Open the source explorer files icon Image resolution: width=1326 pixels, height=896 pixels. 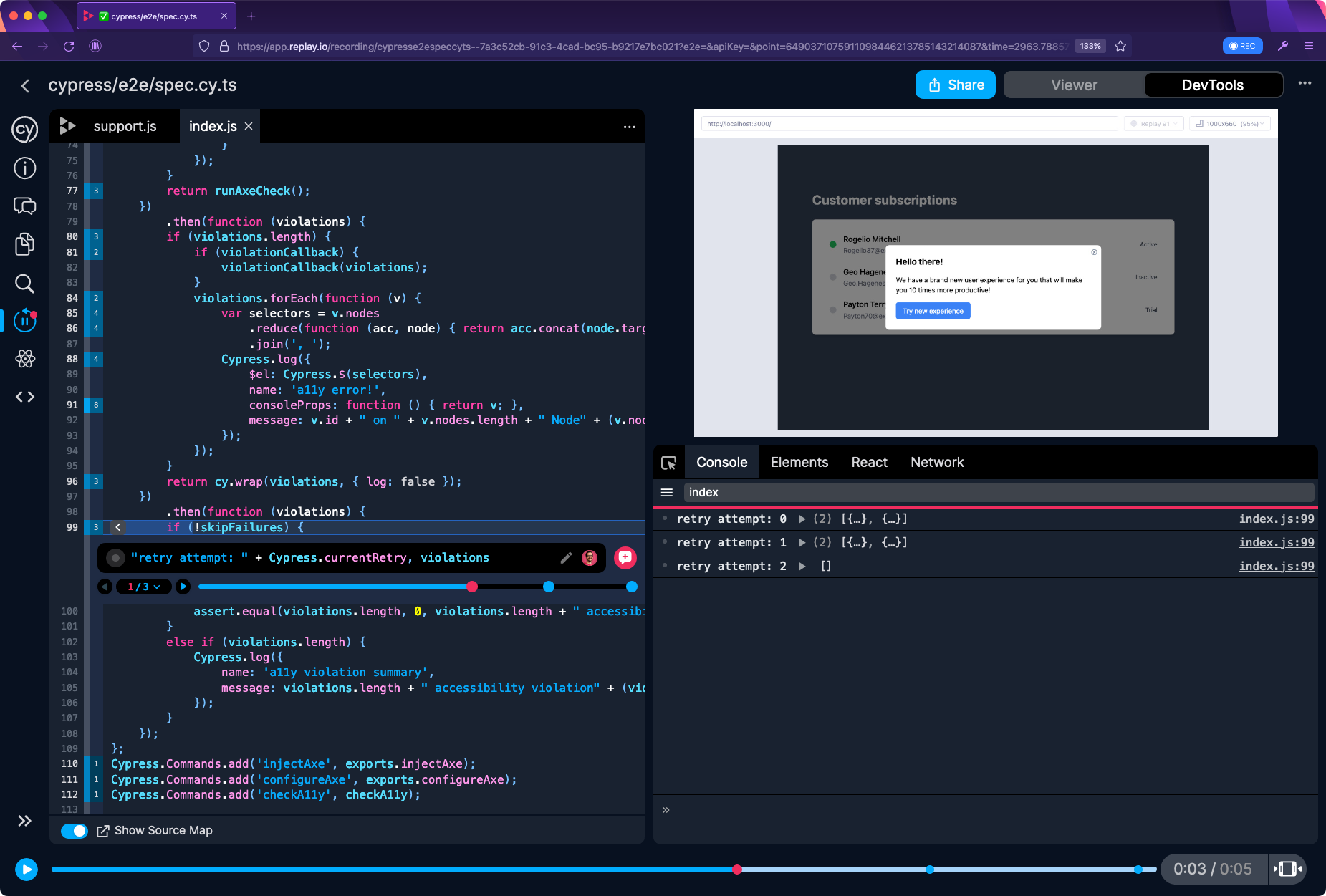(25, 244)
